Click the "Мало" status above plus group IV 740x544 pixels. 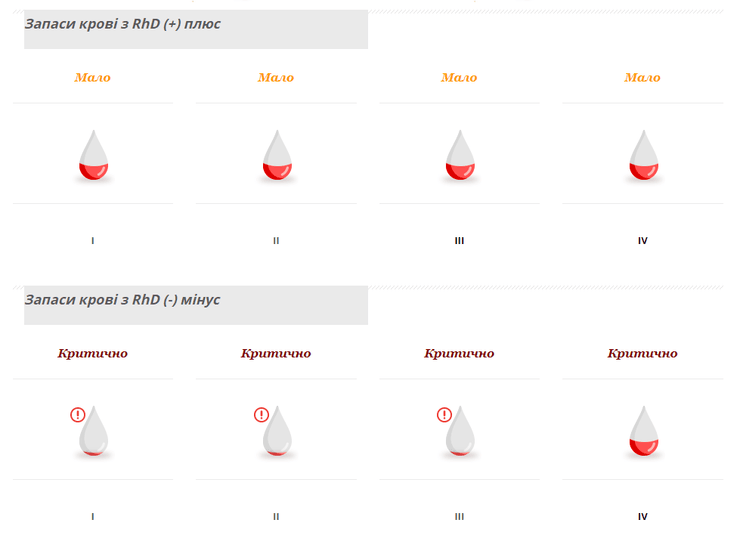pos(643,77)
